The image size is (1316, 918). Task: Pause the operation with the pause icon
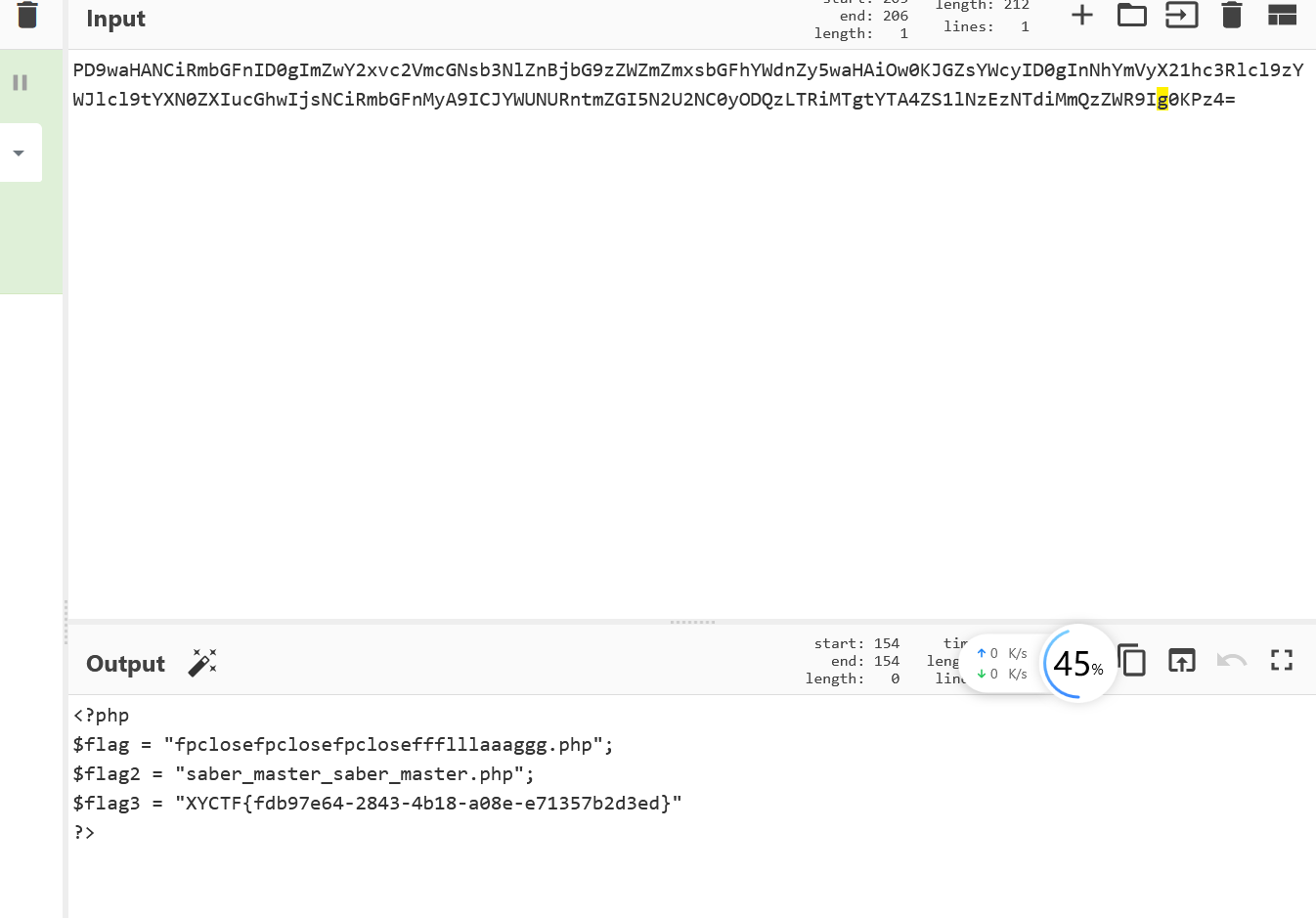pos(20,83)
